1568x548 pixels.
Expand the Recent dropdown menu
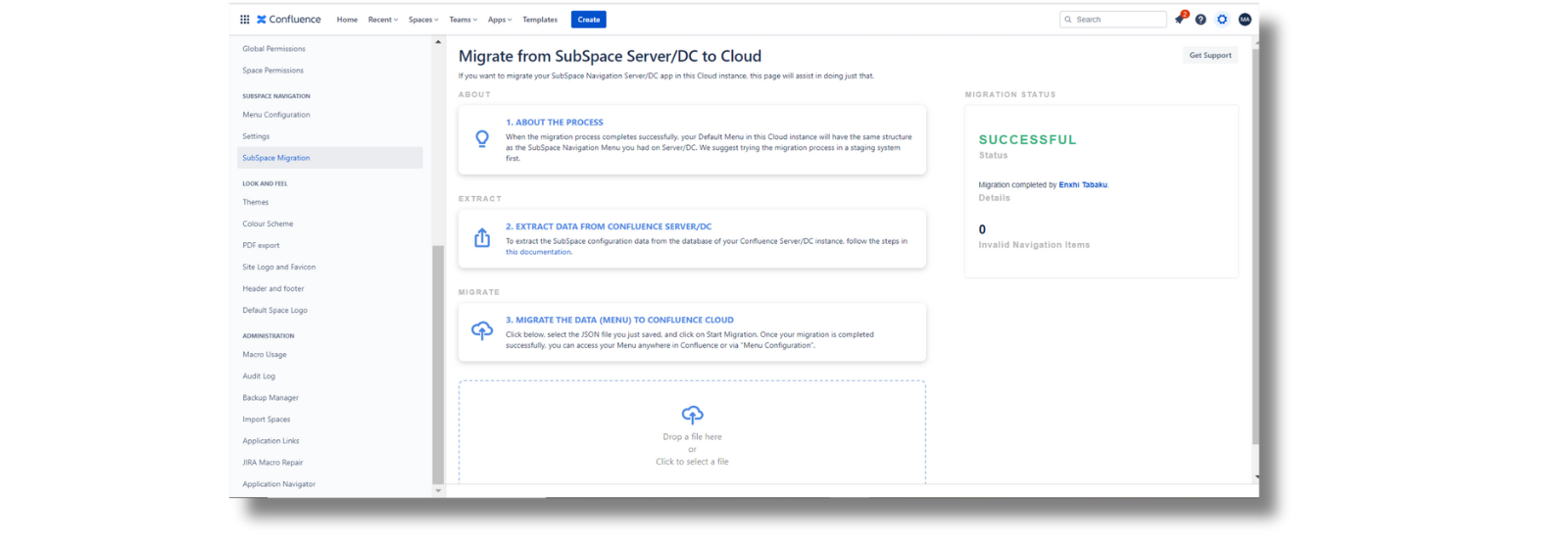(x=383, y=20)
